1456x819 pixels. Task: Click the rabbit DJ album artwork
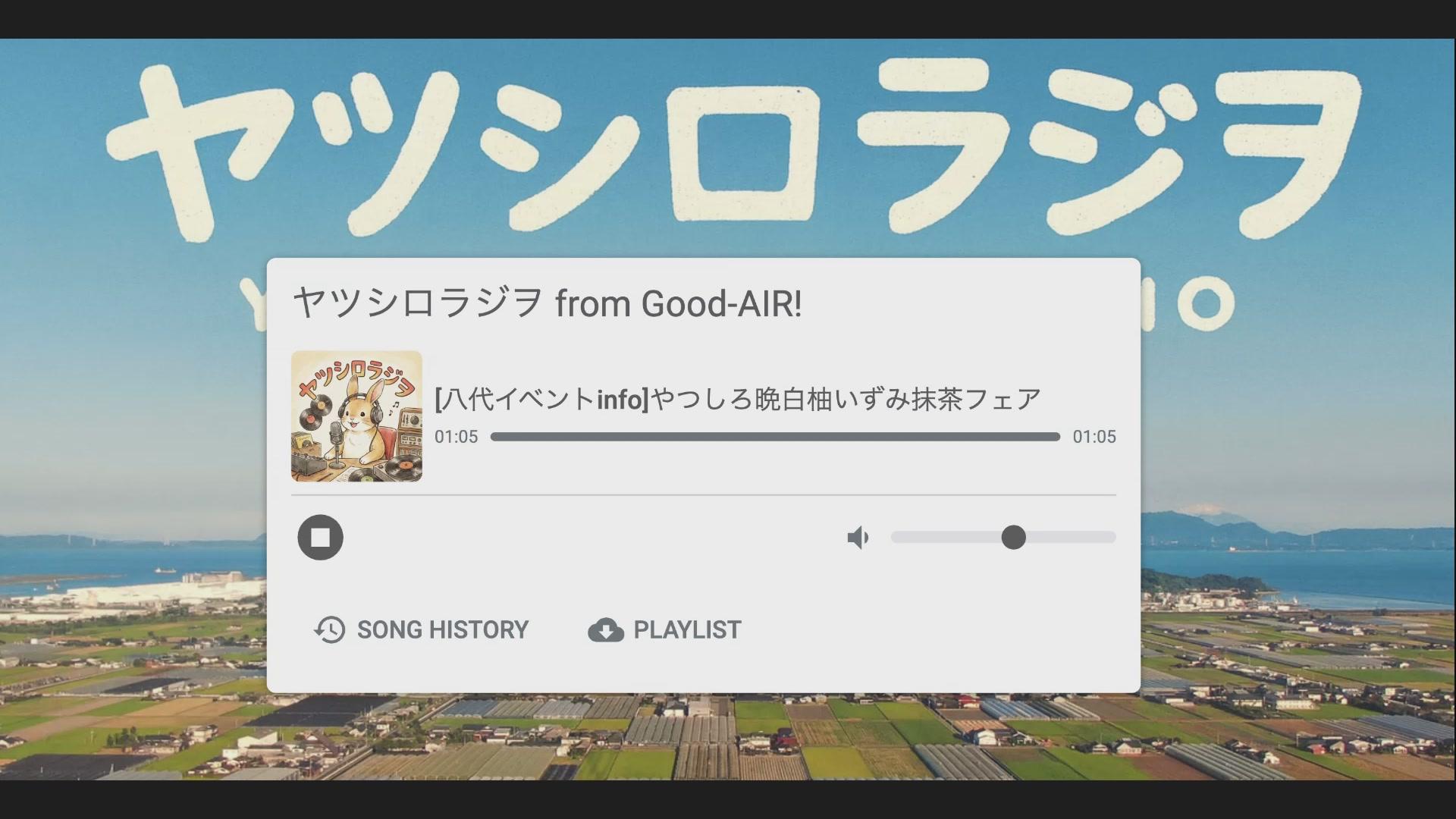pos(356,416)
